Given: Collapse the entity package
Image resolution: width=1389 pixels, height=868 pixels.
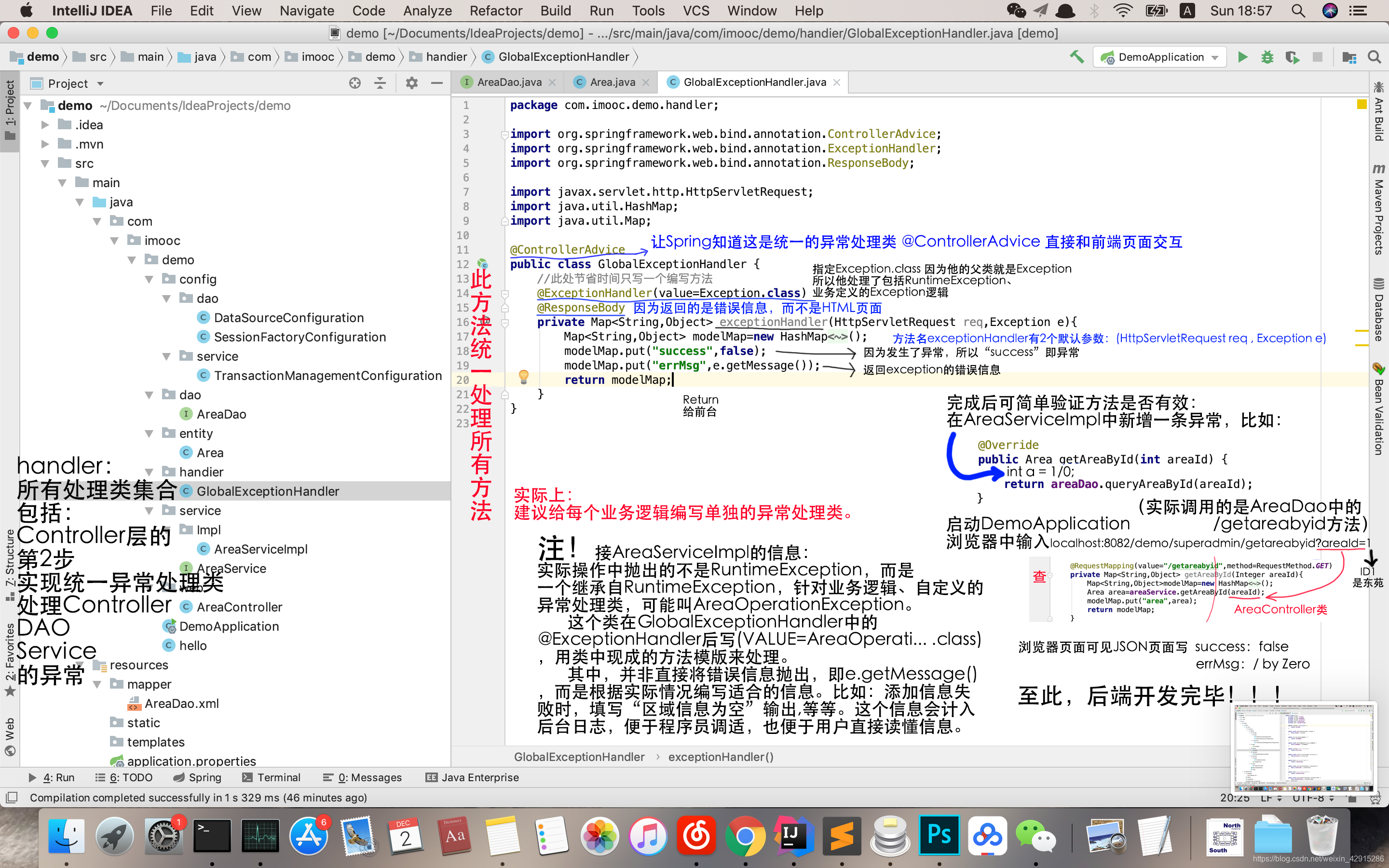Looking at the screenshot, I should coord(149,434).
